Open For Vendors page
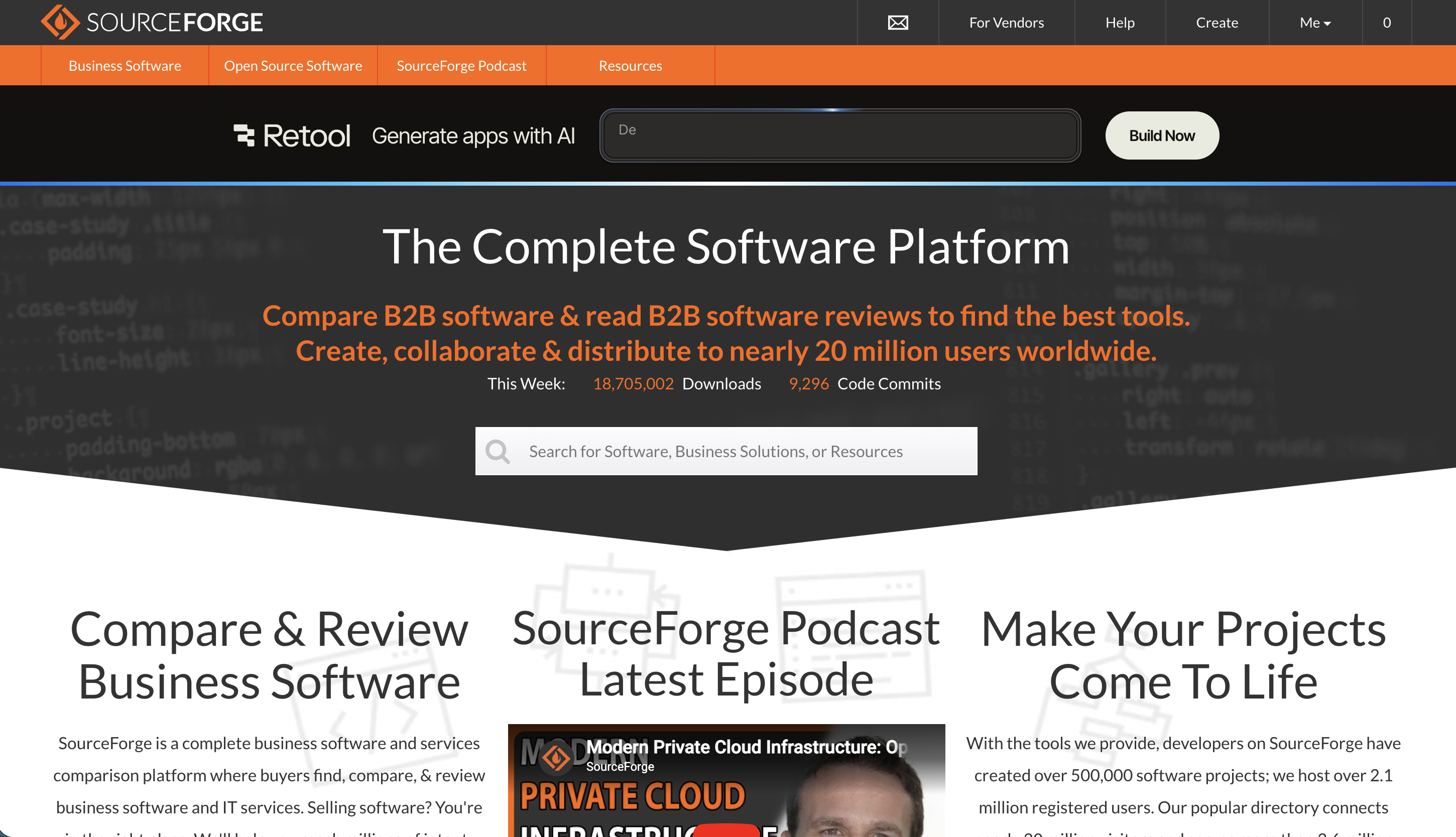 coord(1006,23)
